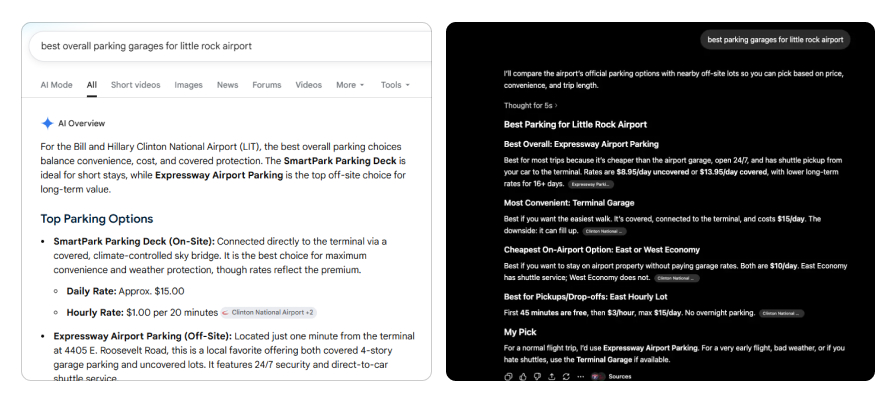Screen dimensions: 896x402
Task: Give a thumbs down to the answer
Action: click(x=537, y=376)
